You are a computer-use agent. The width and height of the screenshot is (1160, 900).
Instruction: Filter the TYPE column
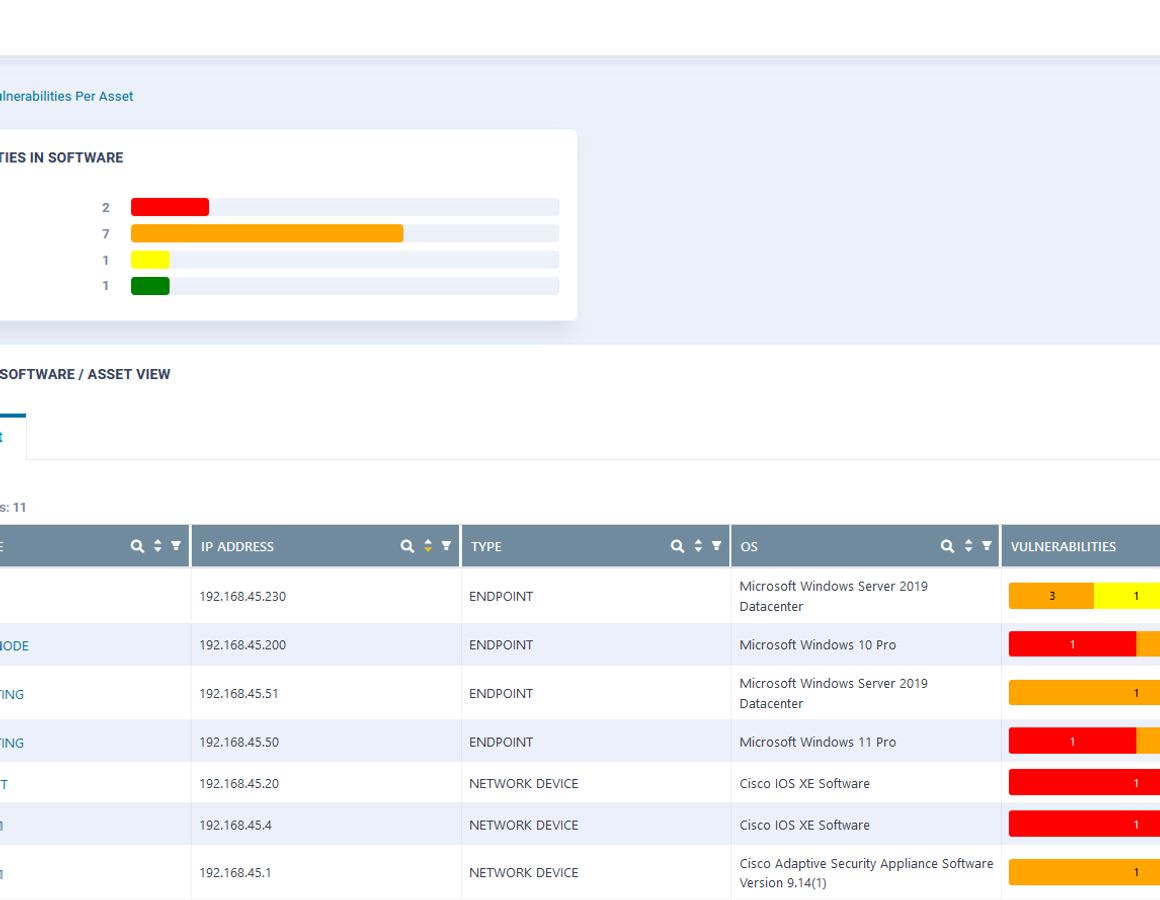[x=716, y=546]
